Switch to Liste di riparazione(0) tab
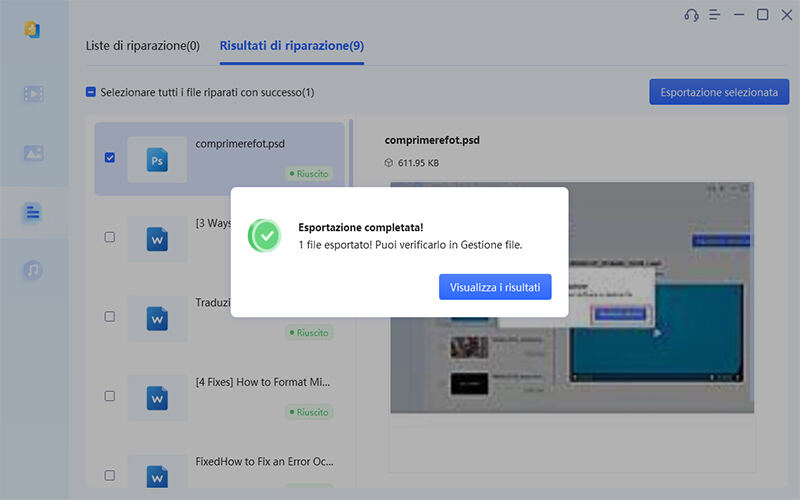800x500 pixels. point(142,45)
